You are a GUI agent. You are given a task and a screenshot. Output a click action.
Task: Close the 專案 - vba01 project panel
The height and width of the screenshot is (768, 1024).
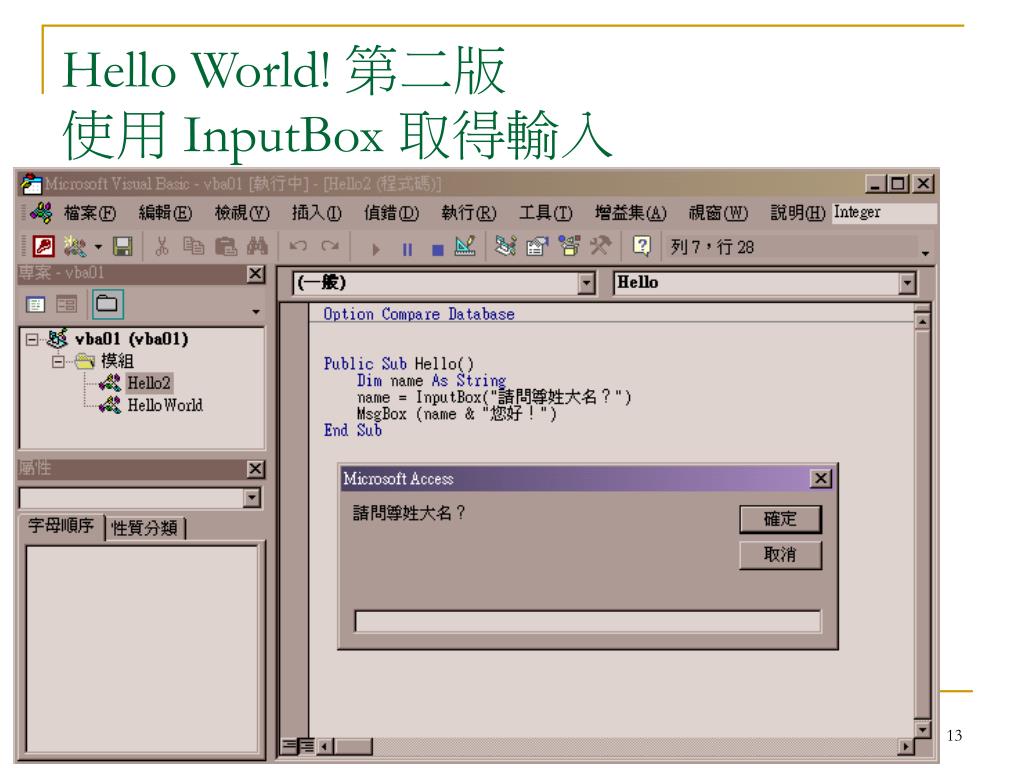[x=256, y=274]
